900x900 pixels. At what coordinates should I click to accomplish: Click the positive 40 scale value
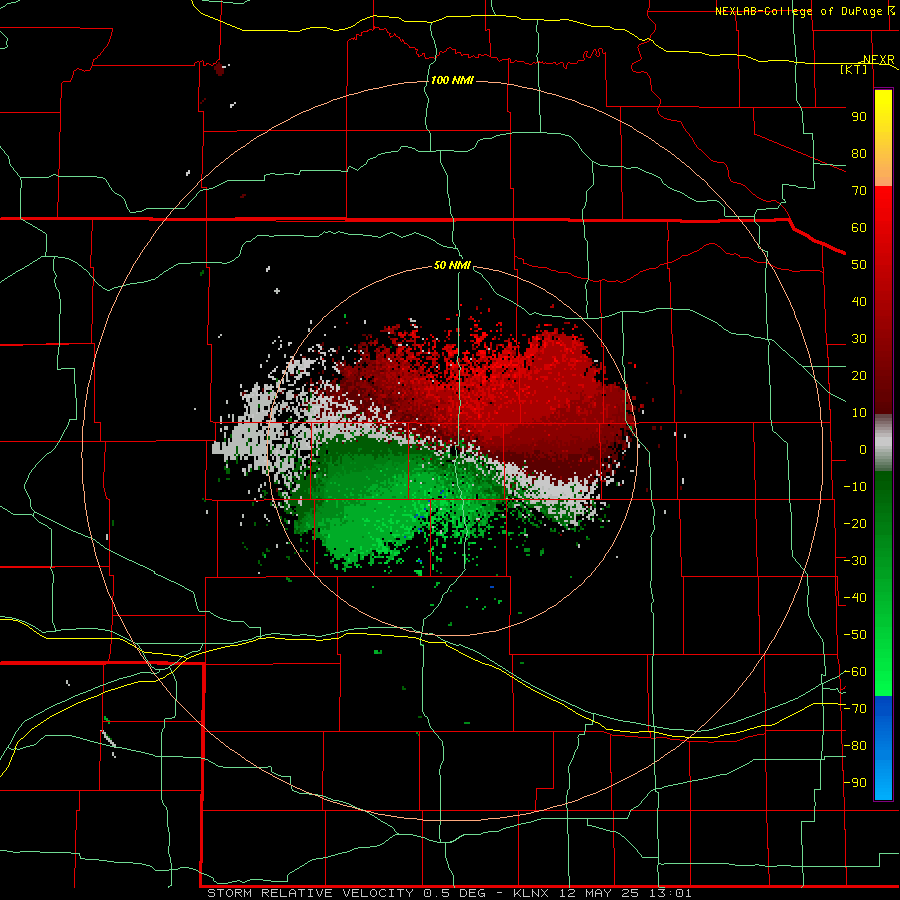(859, 302)
